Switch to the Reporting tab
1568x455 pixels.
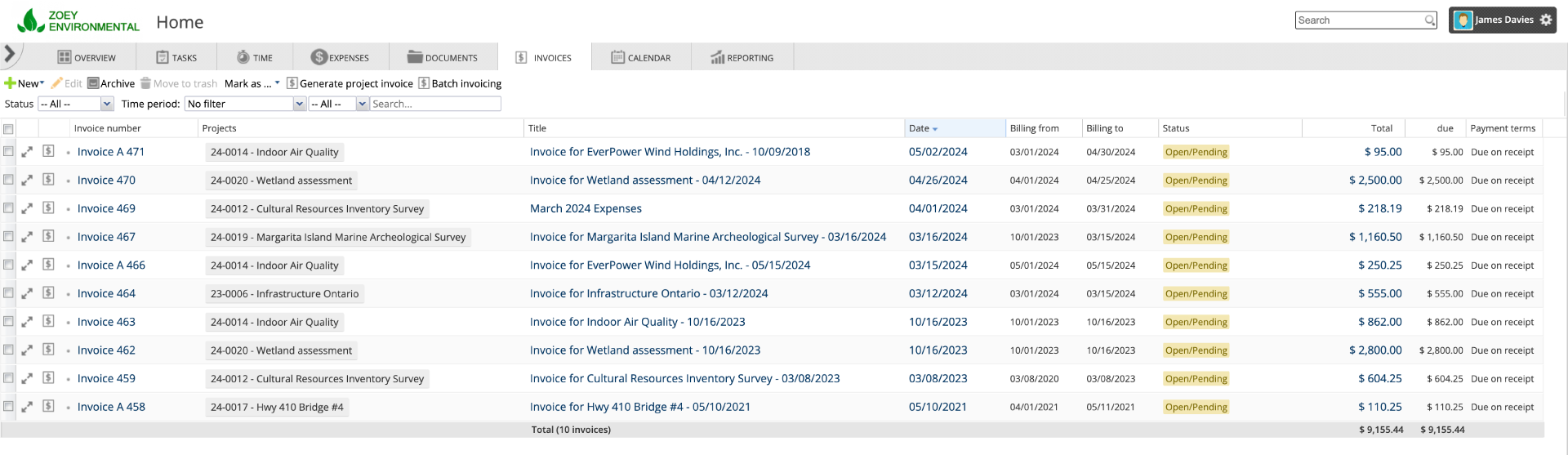click(x=742, y=57)
